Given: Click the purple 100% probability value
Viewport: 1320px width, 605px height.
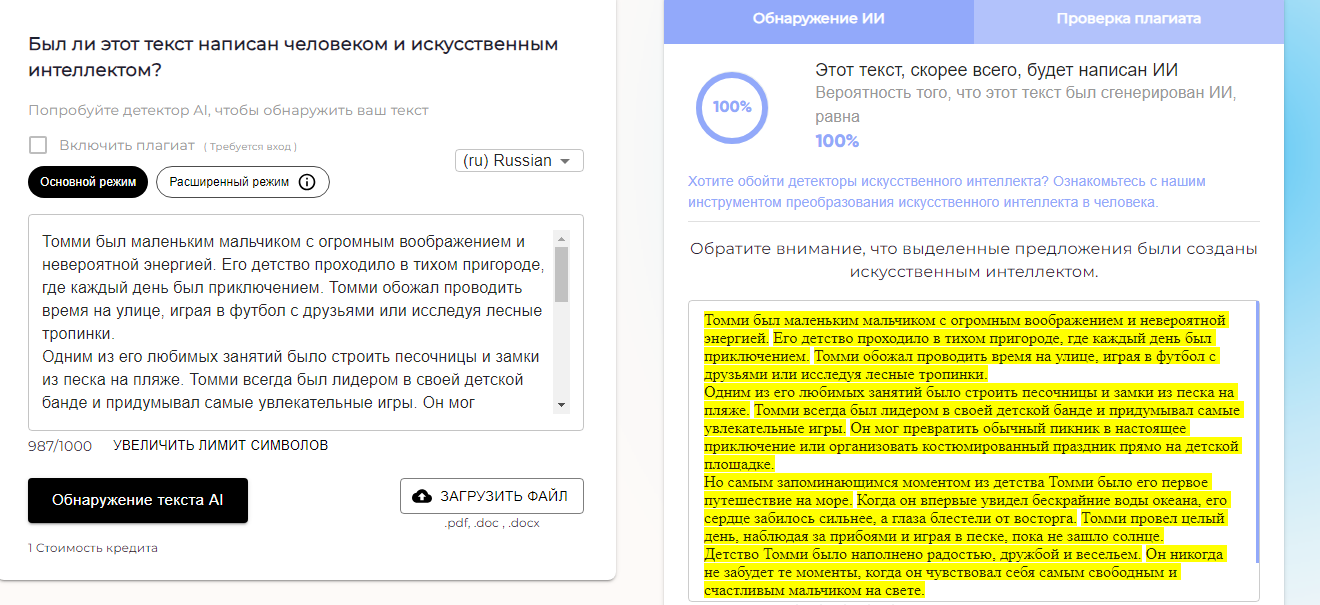Looking at the screenshot, I should [837, 141].
